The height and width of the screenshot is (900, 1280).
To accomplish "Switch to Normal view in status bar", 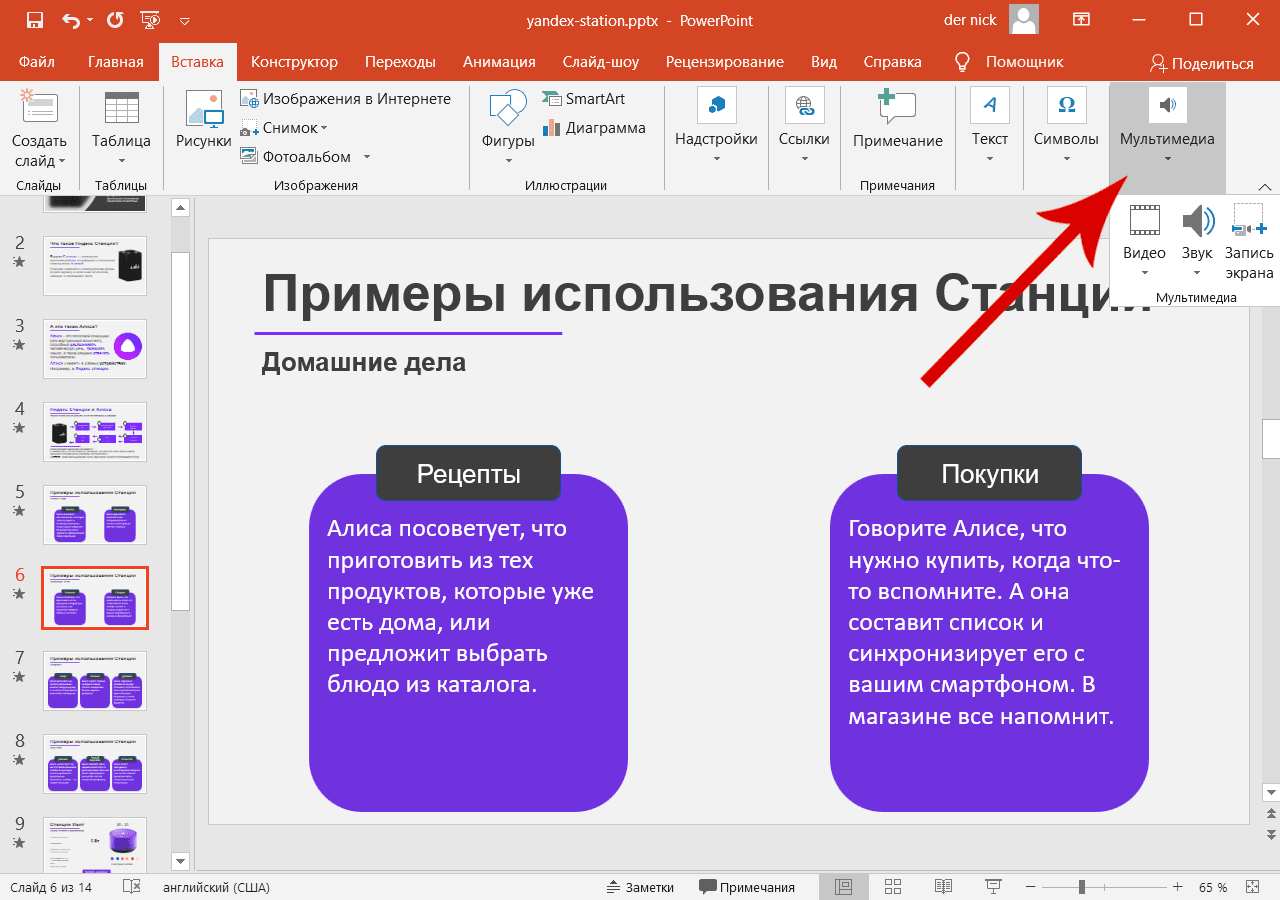I will 843,887.
